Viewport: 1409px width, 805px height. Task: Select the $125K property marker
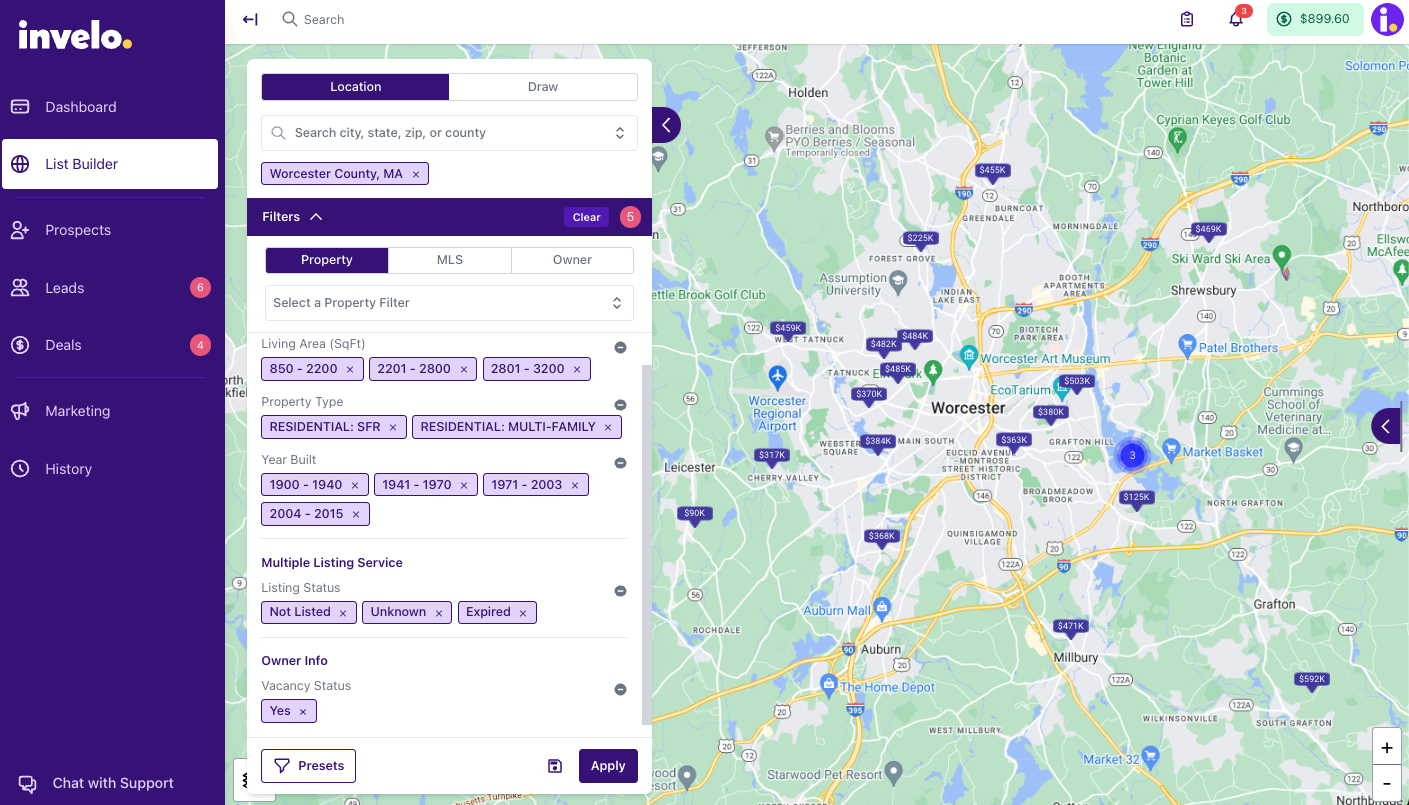tap(1136, 498)
